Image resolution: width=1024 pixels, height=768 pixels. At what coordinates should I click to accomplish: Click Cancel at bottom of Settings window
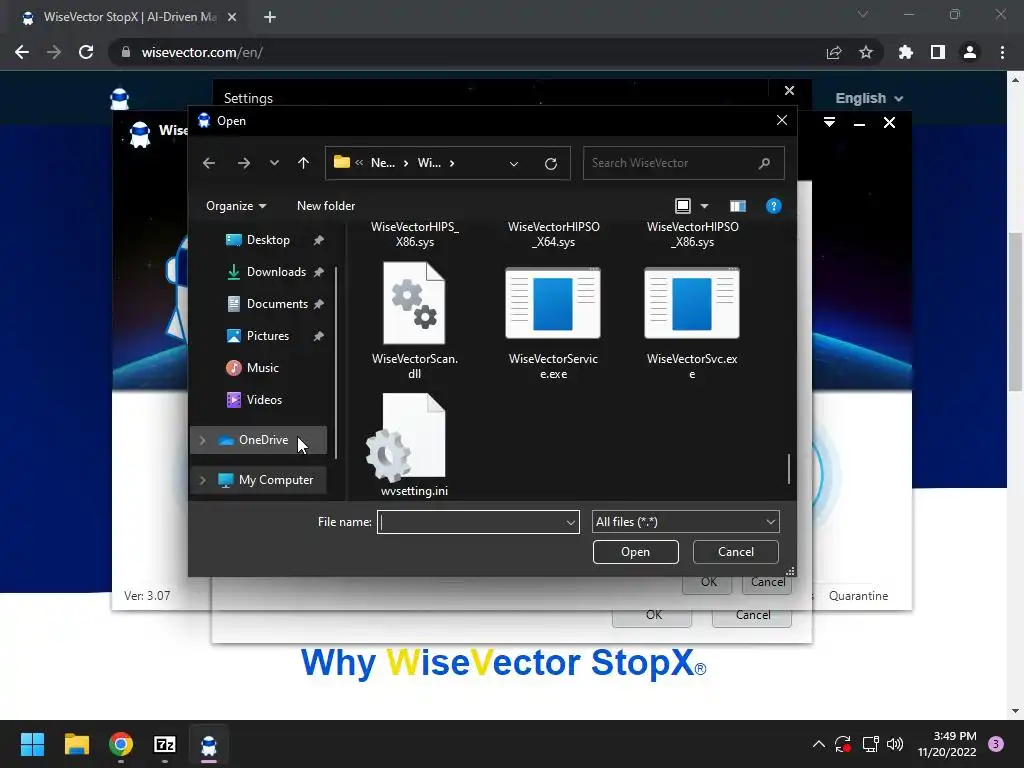[x=752, y=615]
